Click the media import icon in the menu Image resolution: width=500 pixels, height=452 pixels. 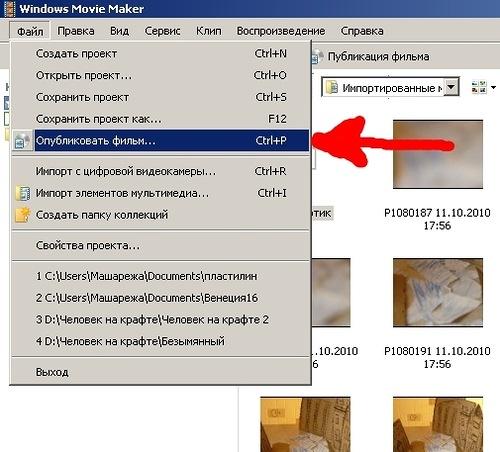[23, 193]
